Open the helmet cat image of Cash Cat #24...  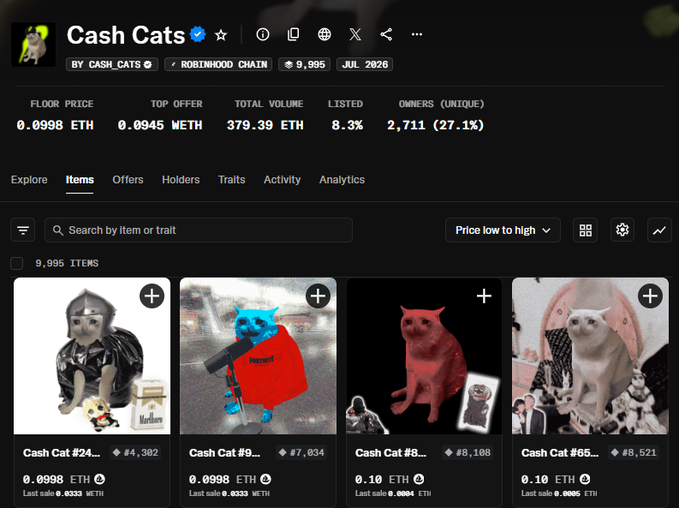[92, 356]
